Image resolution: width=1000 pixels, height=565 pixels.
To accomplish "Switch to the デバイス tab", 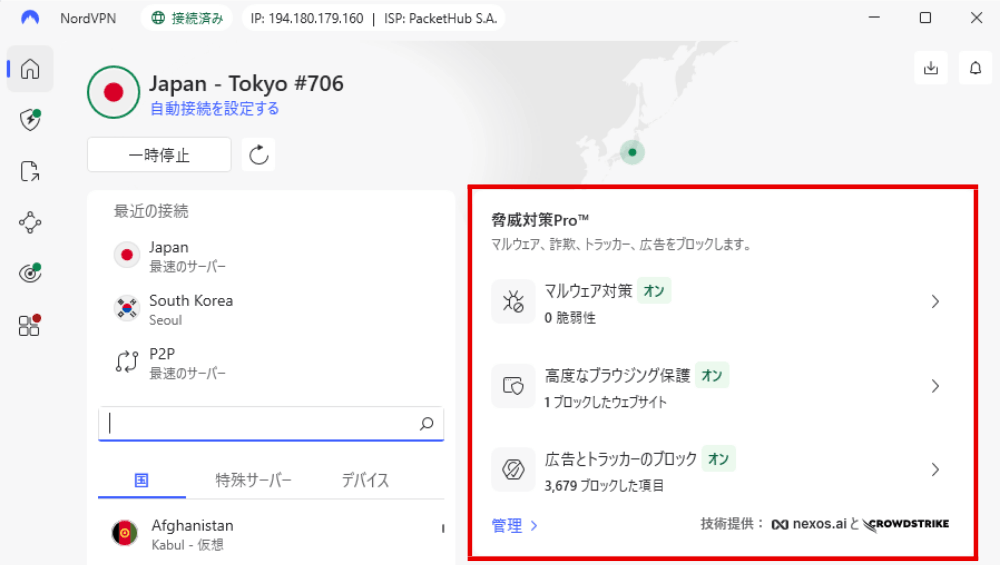I will tap(365, 480).
